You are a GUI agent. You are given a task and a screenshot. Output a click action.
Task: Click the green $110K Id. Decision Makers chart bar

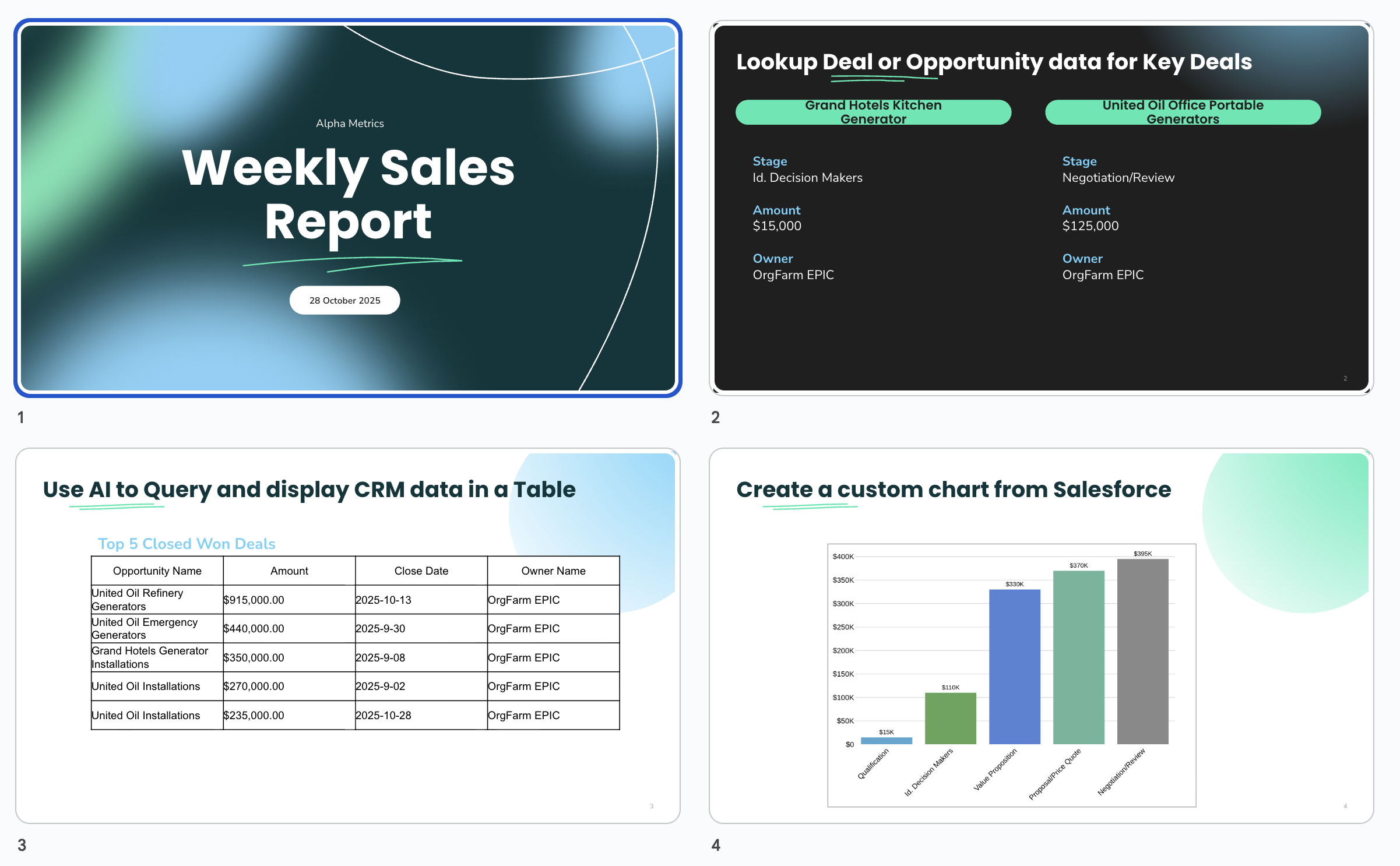coord(950,719)
